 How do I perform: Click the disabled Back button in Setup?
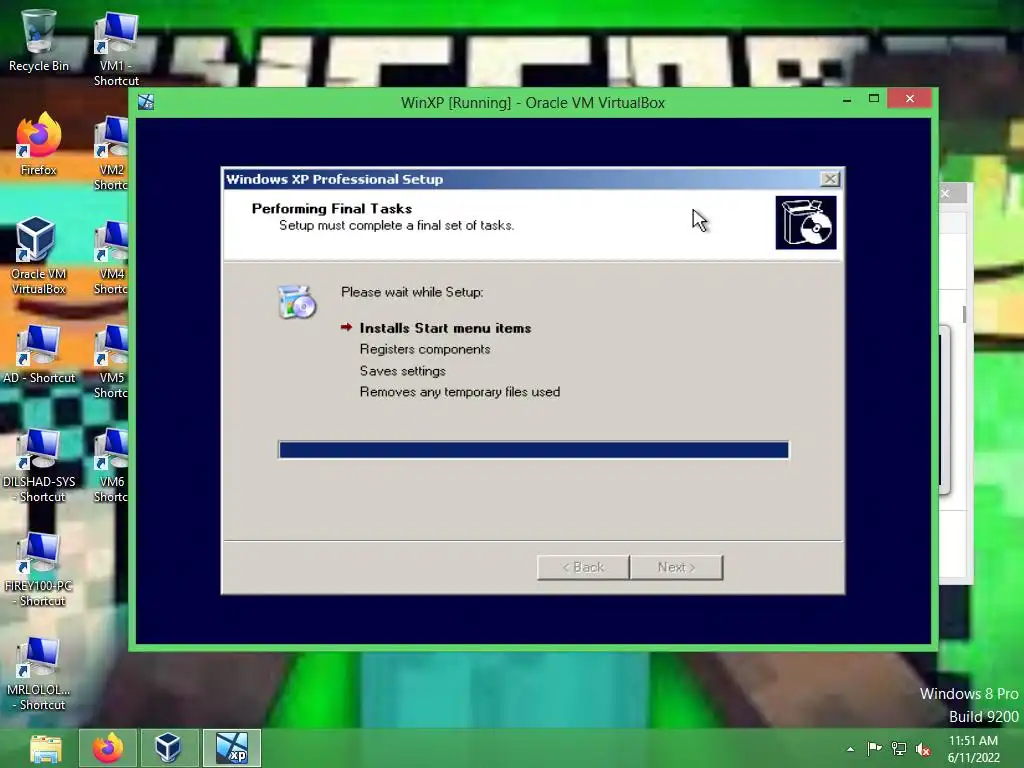(x=583, y=568)
